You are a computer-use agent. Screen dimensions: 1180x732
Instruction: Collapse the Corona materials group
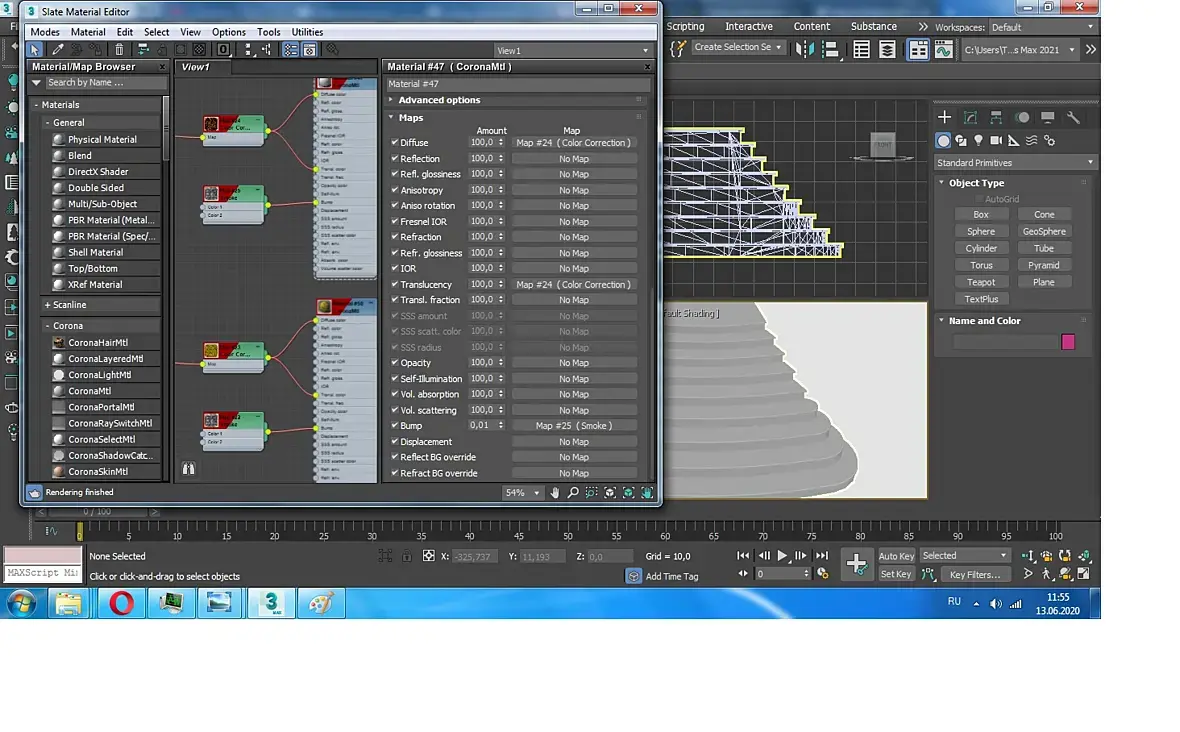(x=47, y=326)
